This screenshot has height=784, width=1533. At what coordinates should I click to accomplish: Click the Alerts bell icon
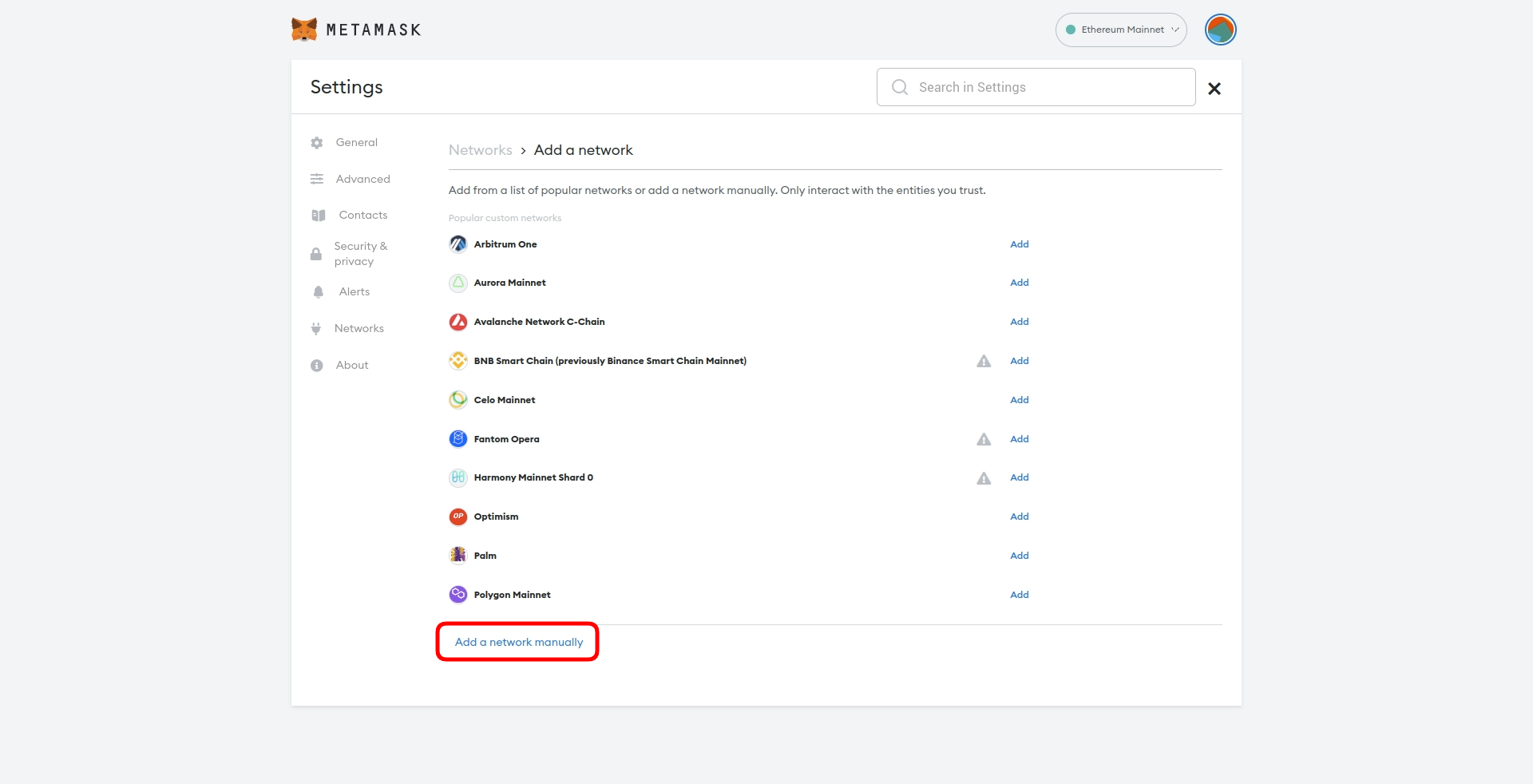[x=319, y=292]
